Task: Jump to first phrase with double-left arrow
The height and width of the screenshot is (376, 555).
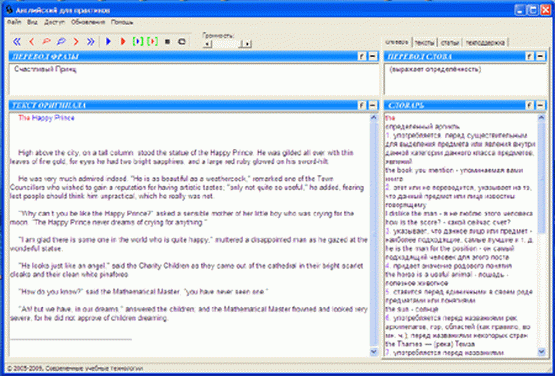Action: click(x=17, y=42)
